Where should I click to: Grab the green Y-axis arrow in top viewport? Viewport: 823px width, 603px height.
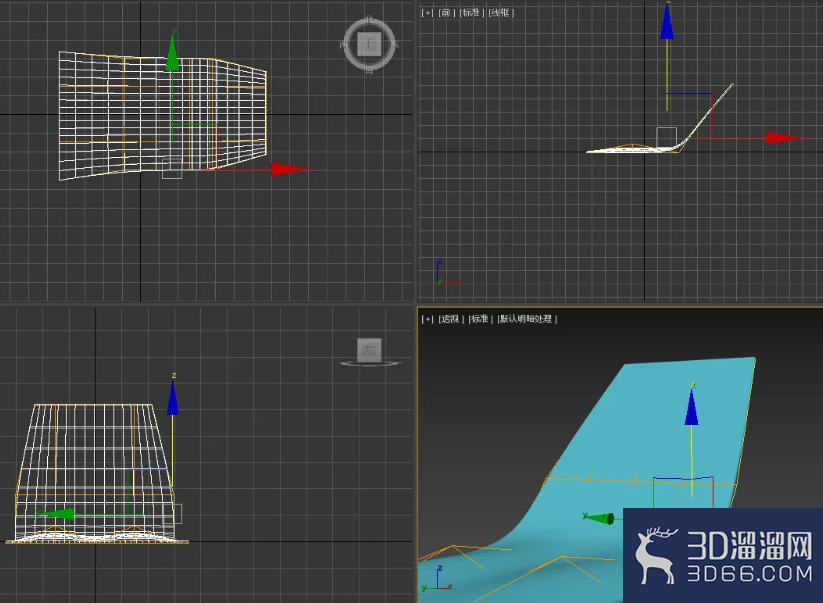tap(172, 52)
